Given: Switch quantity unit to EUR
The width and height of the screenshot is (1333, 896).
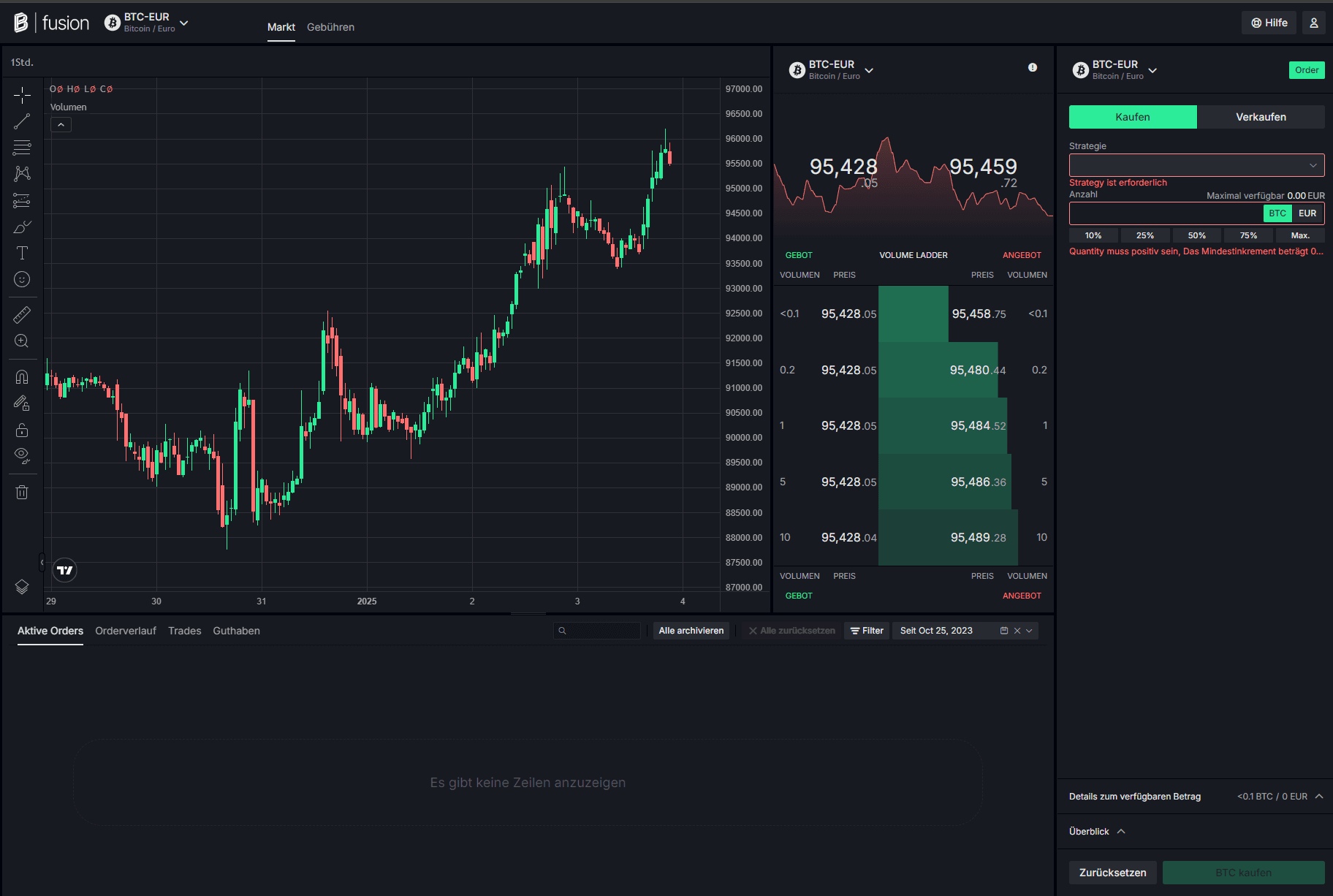Looking at the screenshot, I should (1307, 213).
